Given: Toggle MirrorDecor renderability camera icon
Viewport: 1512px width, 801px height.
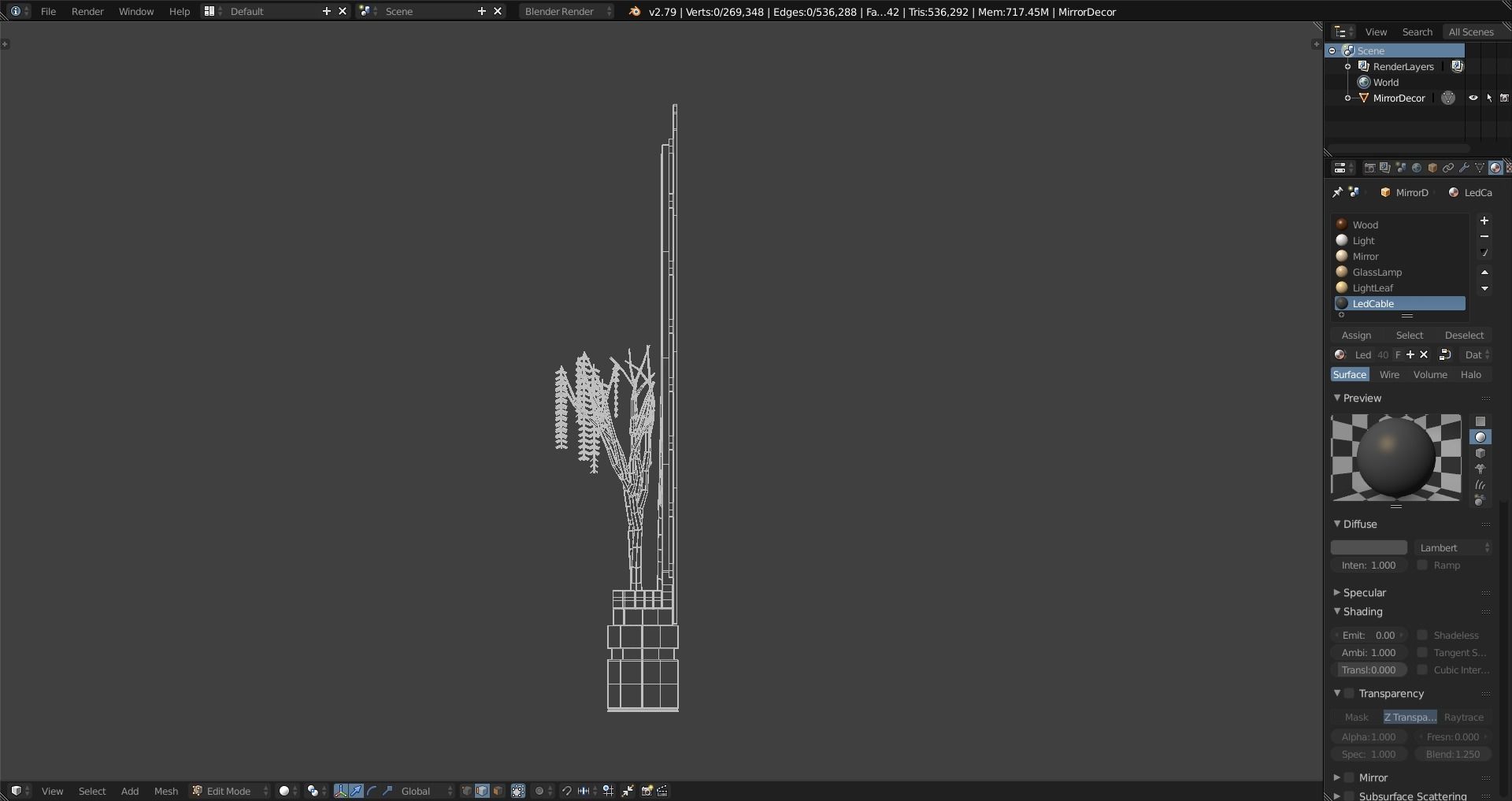Looking at the screenshot, I should (x=1504, y=98).
